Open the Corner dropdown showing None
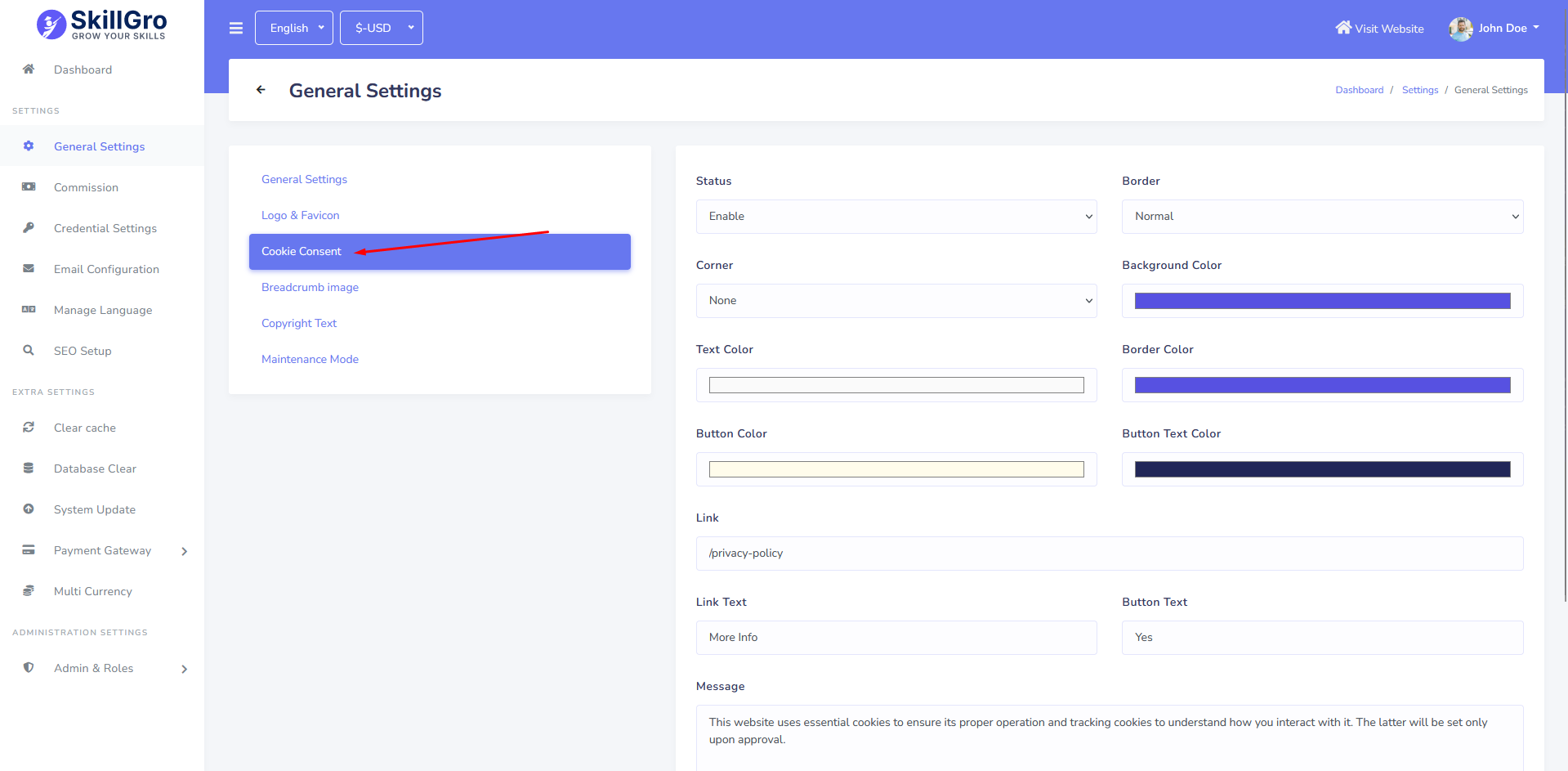 click(896, 301)
